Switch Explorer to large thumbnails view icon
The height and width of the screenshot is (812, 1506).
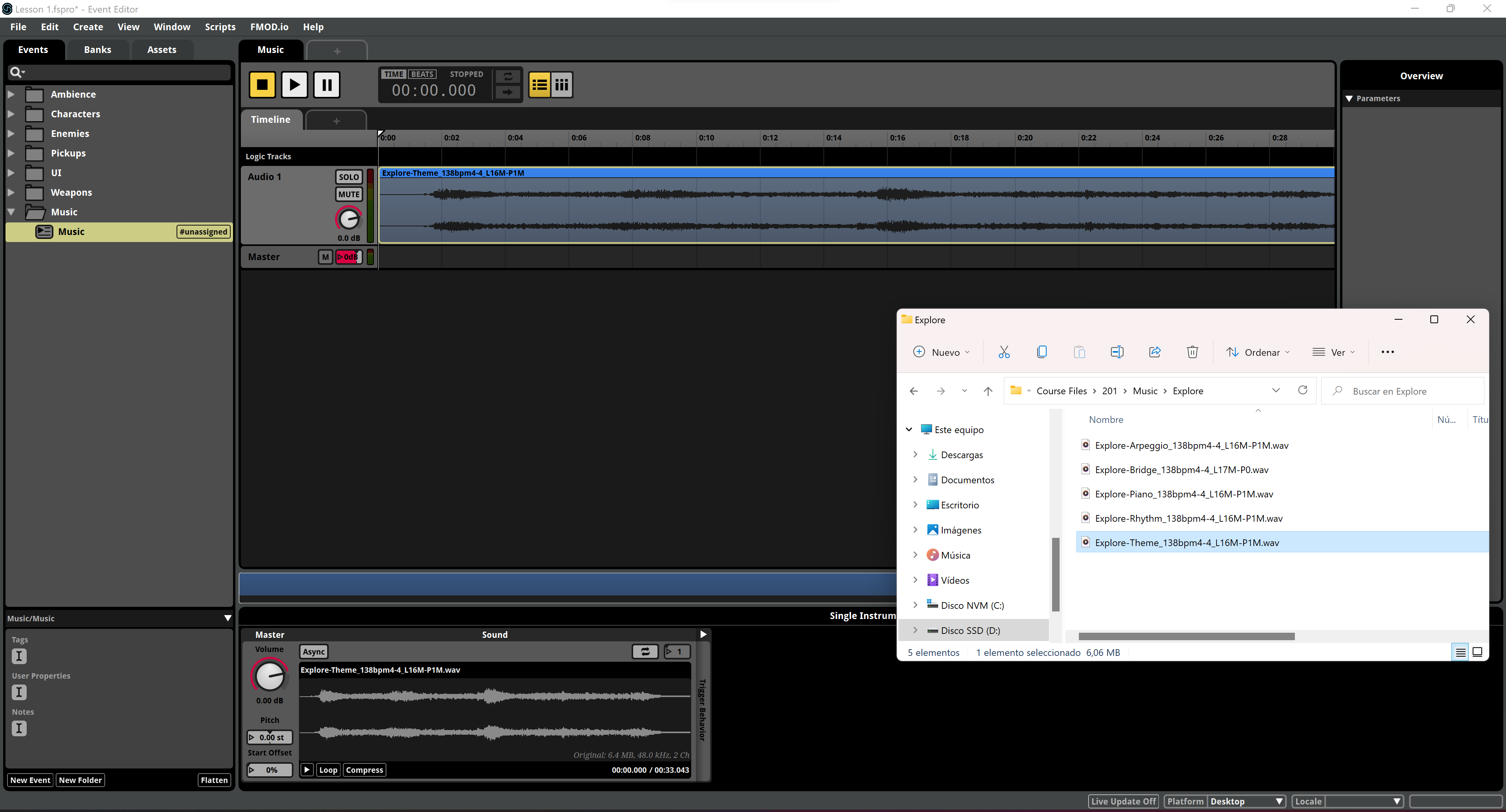(1477, 652)
